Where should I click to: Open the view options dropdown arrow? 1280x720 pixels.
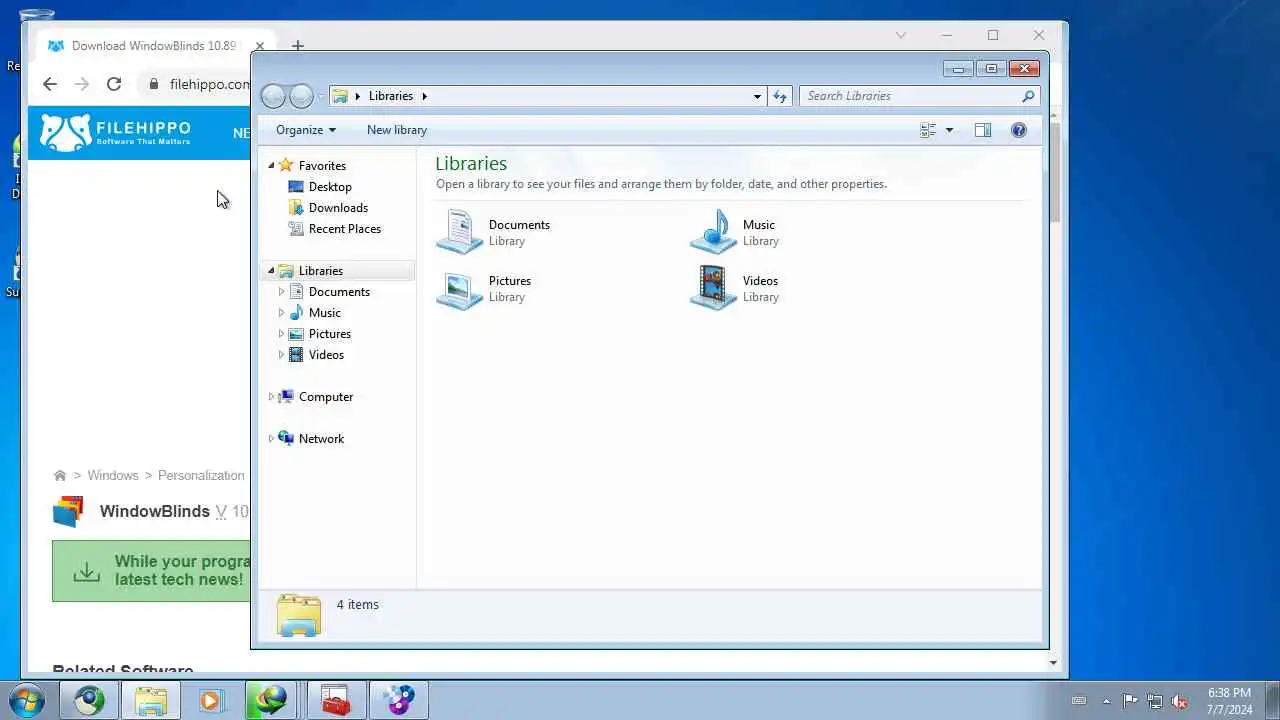(x=949, y=130)
